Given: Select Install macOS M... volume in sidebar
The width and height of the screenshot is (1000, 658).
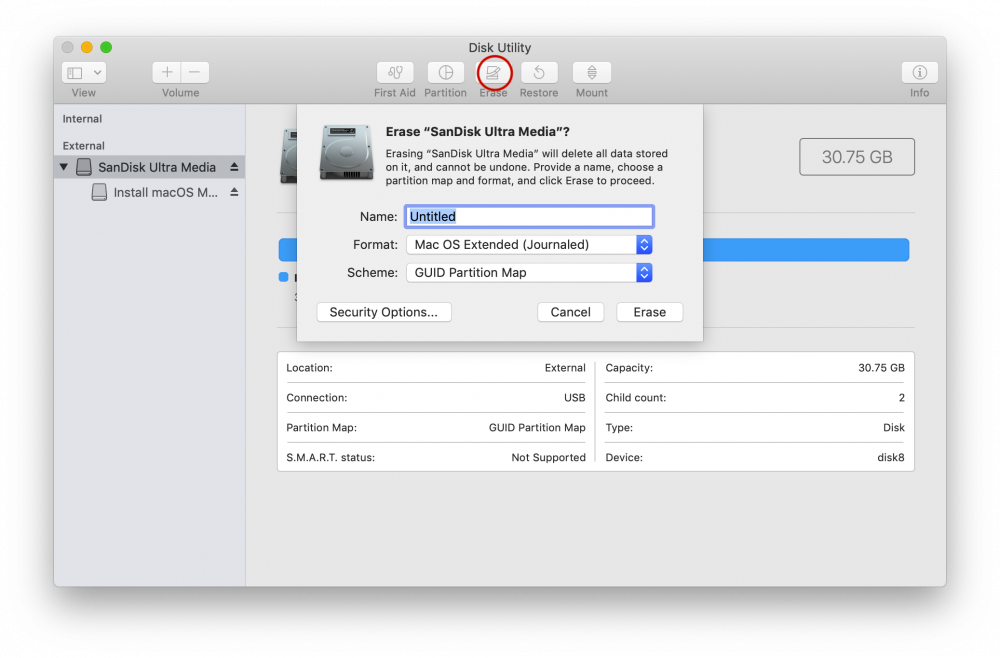Looking at the screenshot, I should [150, 192].
